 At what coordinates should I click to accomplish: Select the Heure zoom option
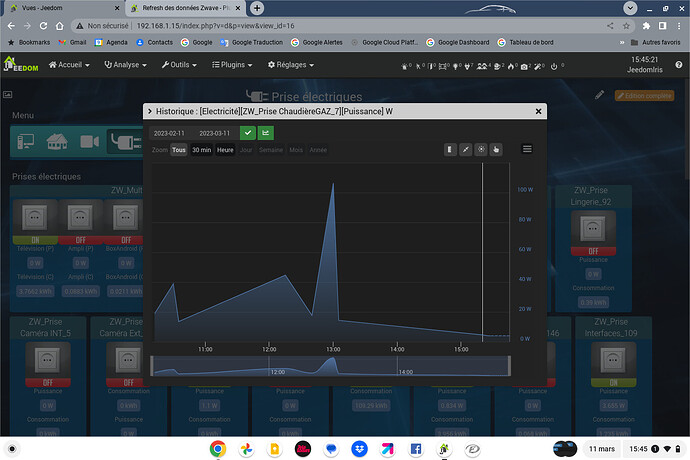(x=225, y=150)
